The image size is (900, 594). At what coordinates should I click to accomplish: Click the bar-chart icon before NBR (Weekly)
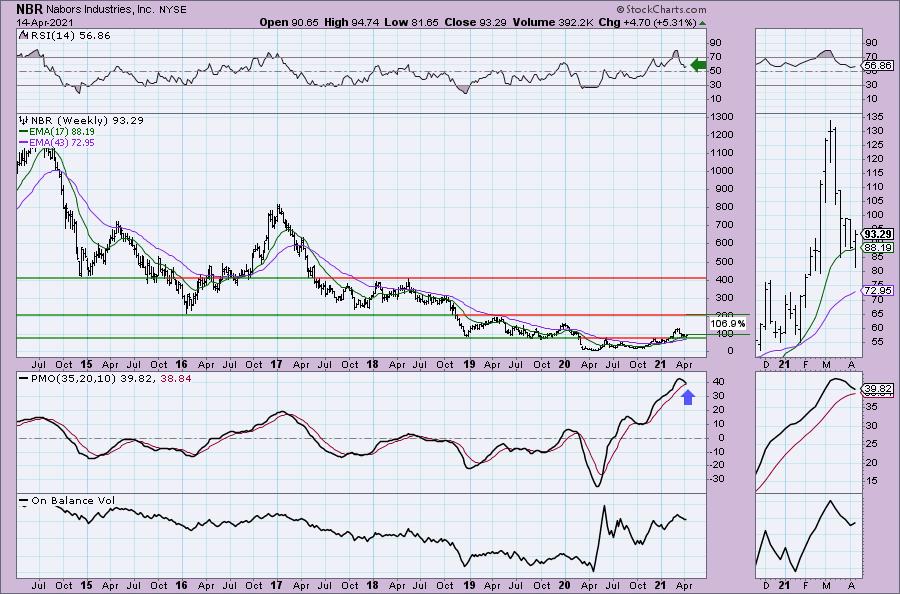24,121
